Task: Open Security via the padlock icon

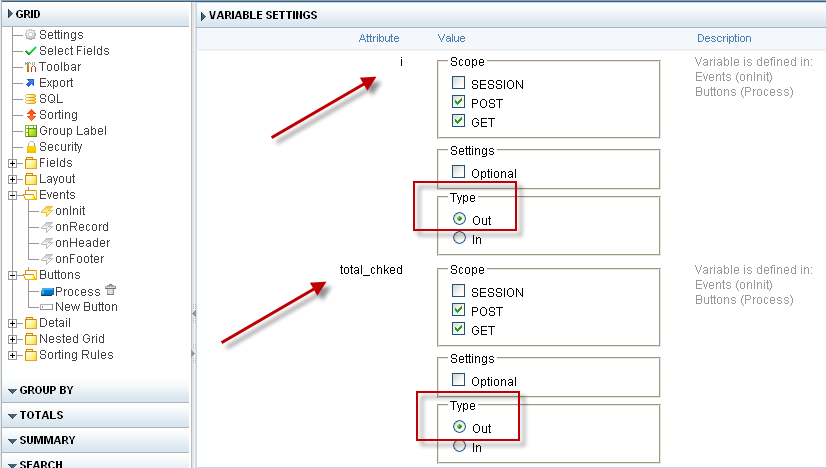Action: point(30,147)
